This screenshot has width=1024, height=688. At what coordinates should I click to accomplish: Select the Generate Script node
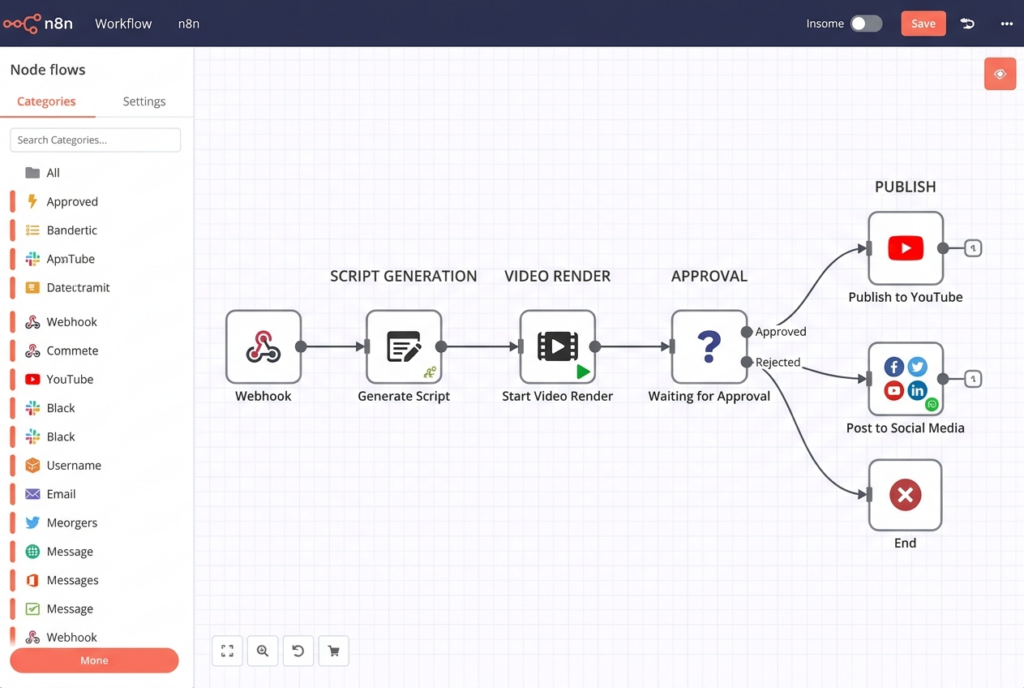point(404,347)
